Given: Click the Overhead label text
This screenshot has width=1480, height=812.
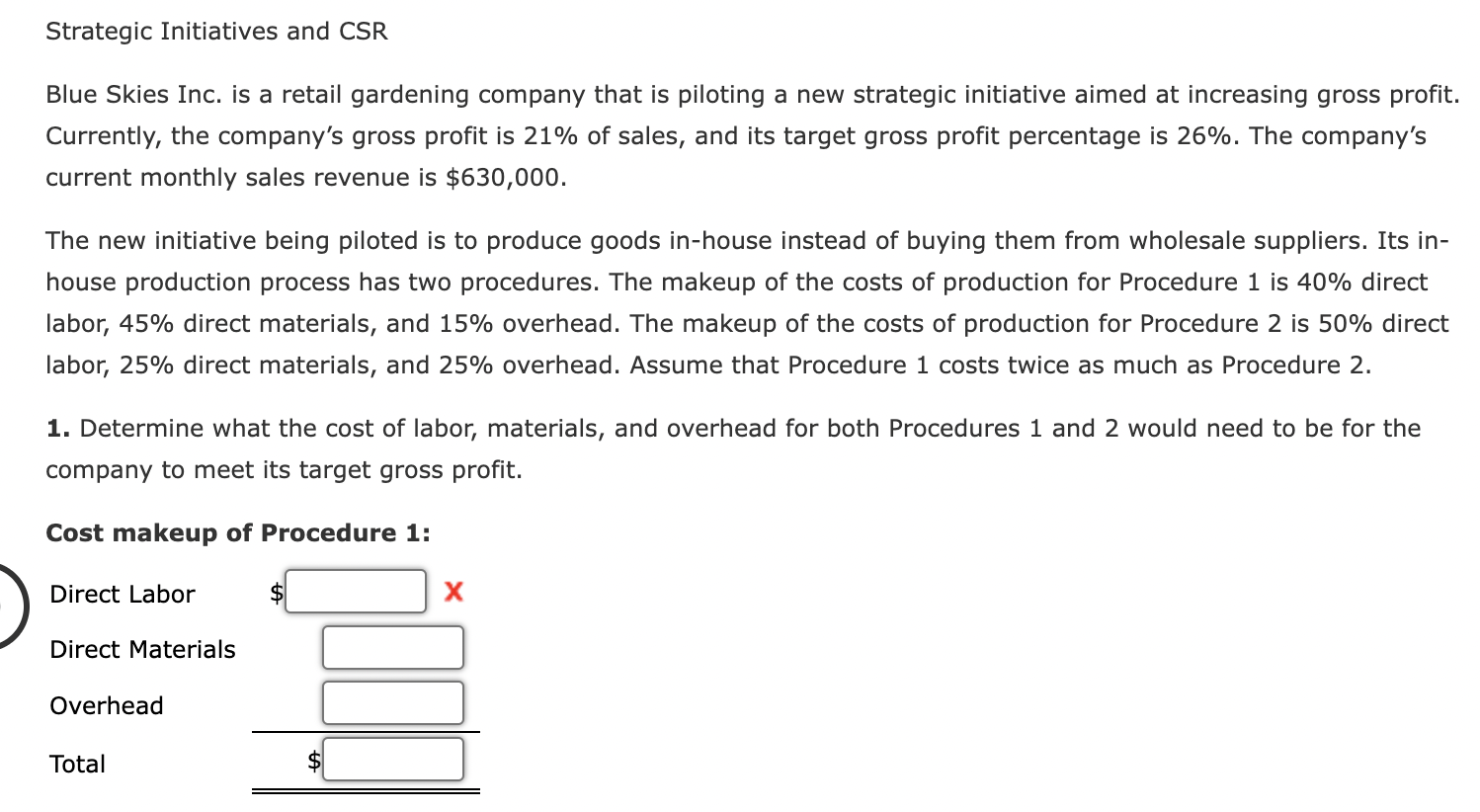Looking at the screenshot, I should click(107, 705).
